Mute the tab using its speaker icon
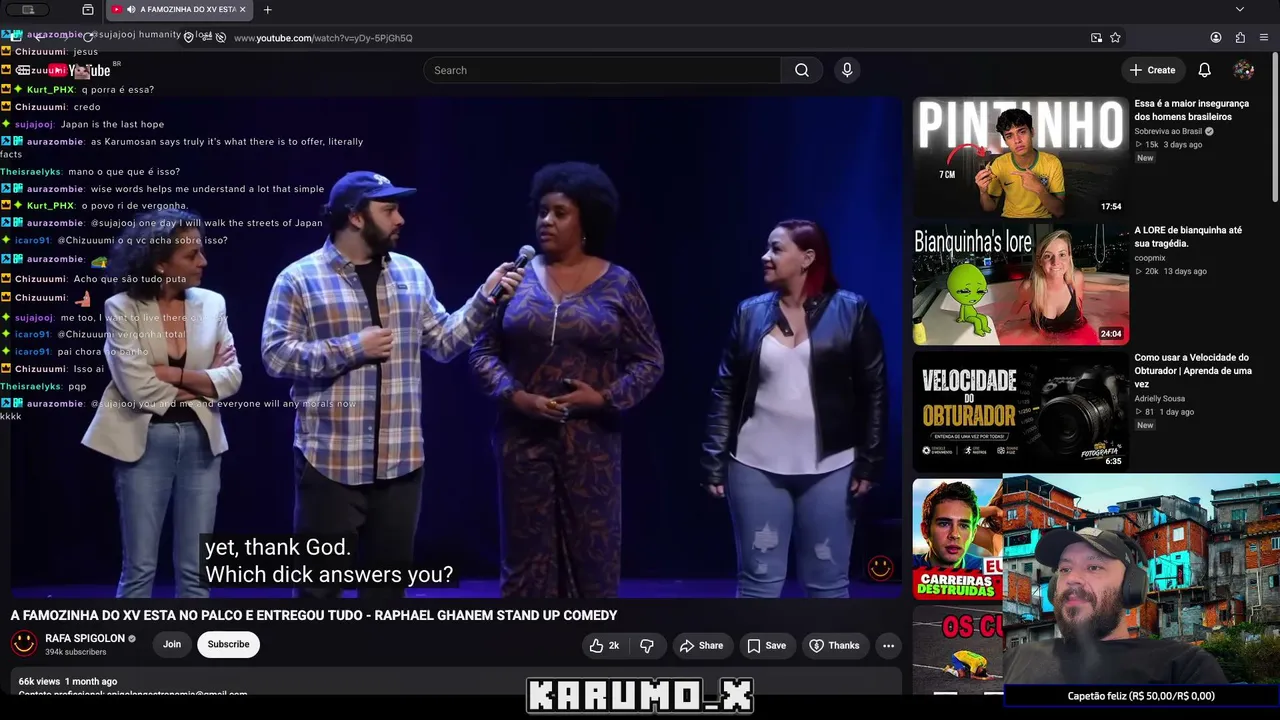1280x720 pixels. coord(131,10)
